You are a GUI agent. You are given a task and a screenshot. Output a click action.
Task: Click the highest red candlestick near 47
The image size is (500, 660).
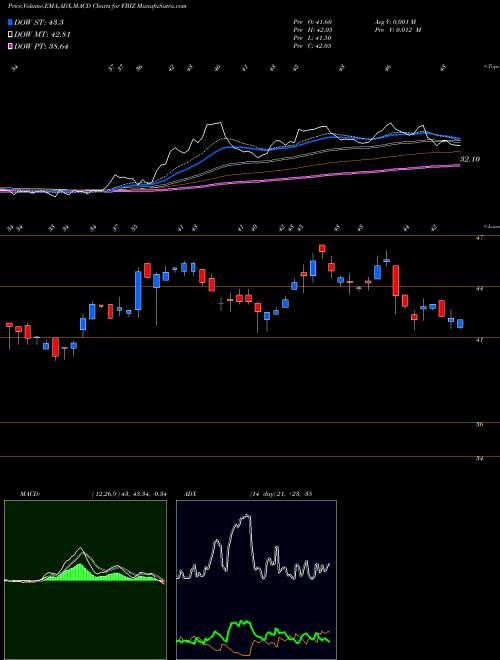pos(322,248)
